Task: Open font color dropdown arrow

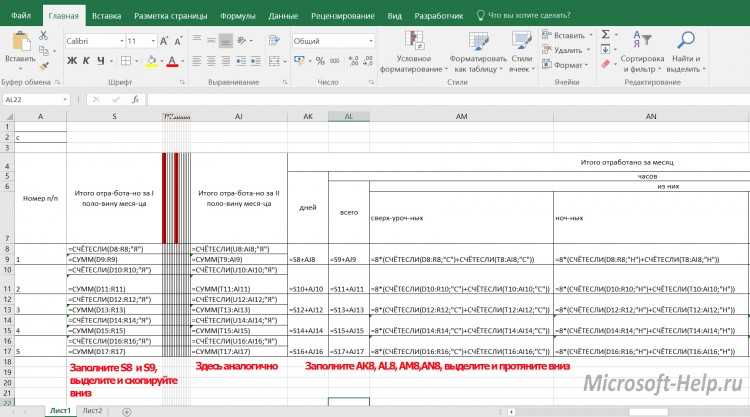Action: [x=183, y=61]
